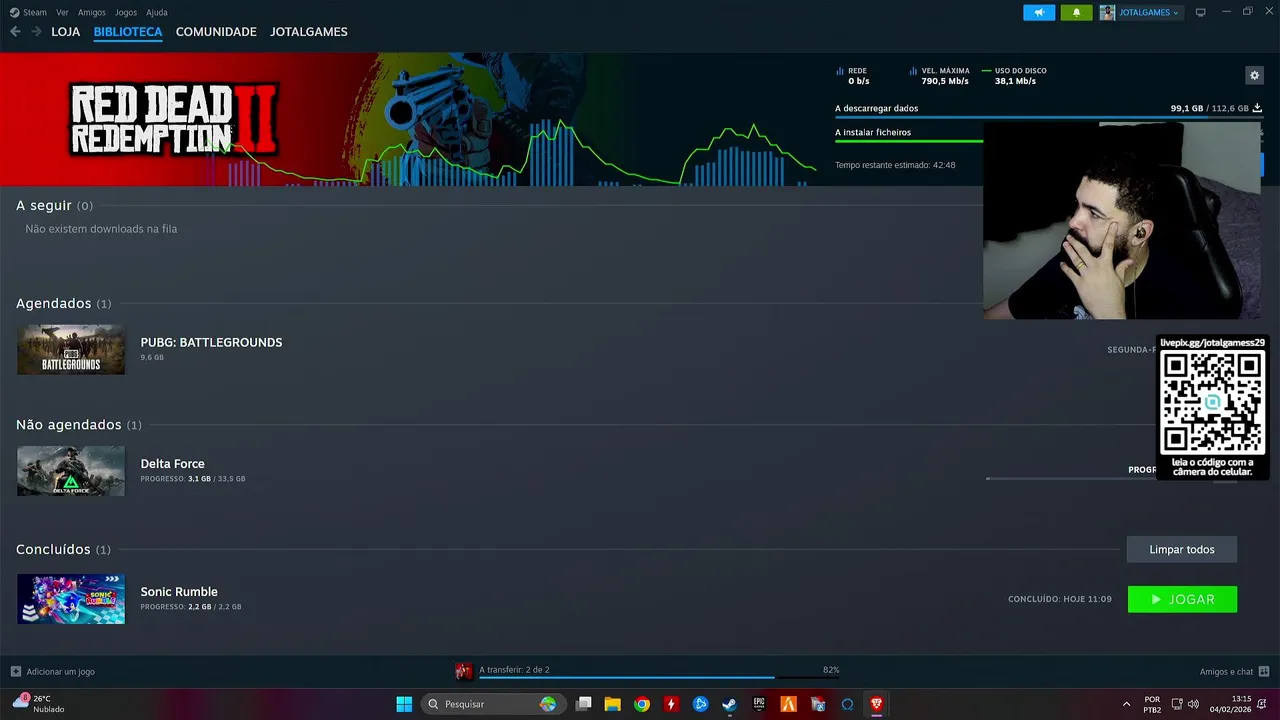This screenshot has height=720, width=1280.
Task: Click the Agendados section header
Action: pos(64,303)
